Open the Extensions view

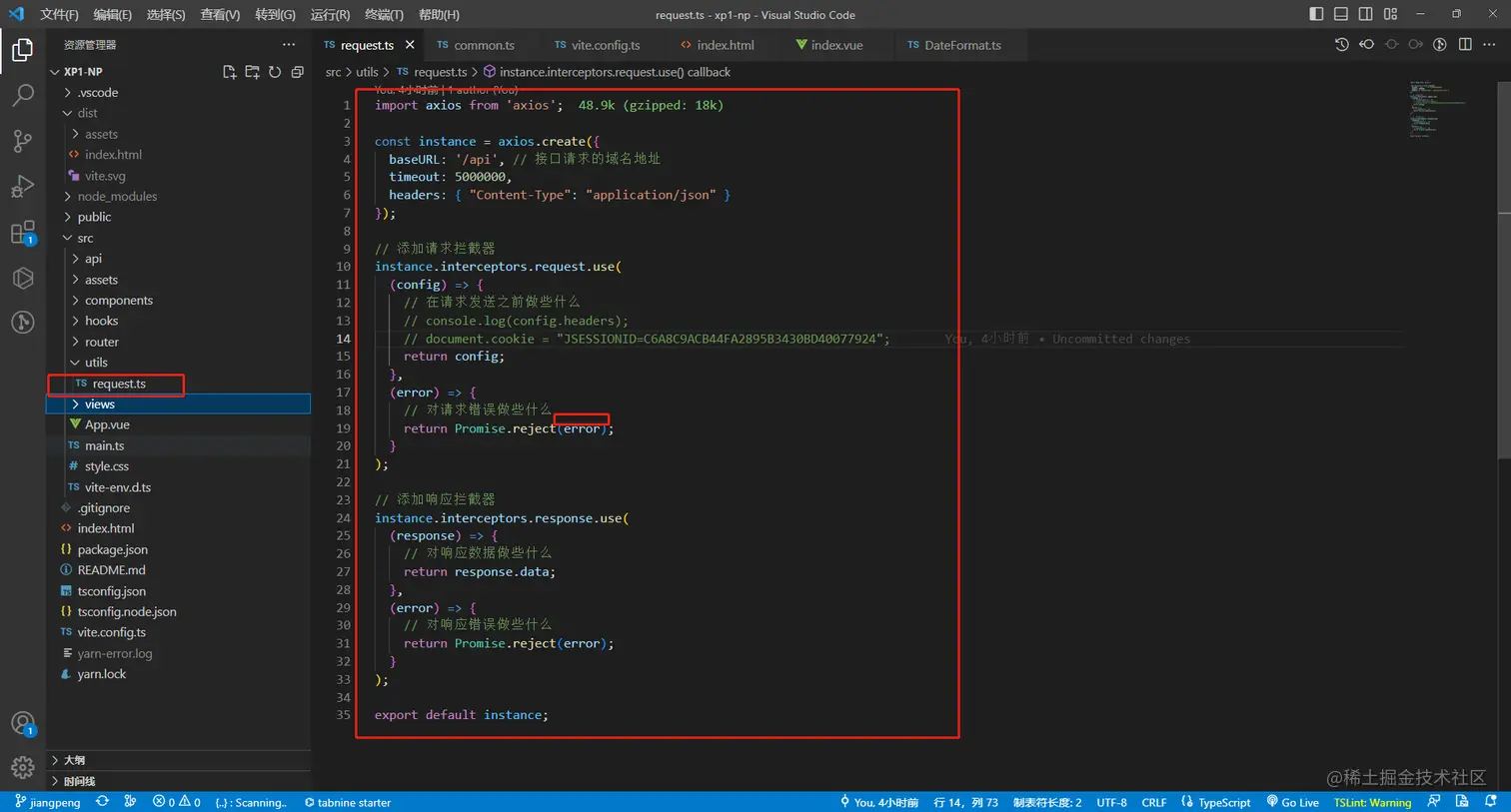click(22, 233)
